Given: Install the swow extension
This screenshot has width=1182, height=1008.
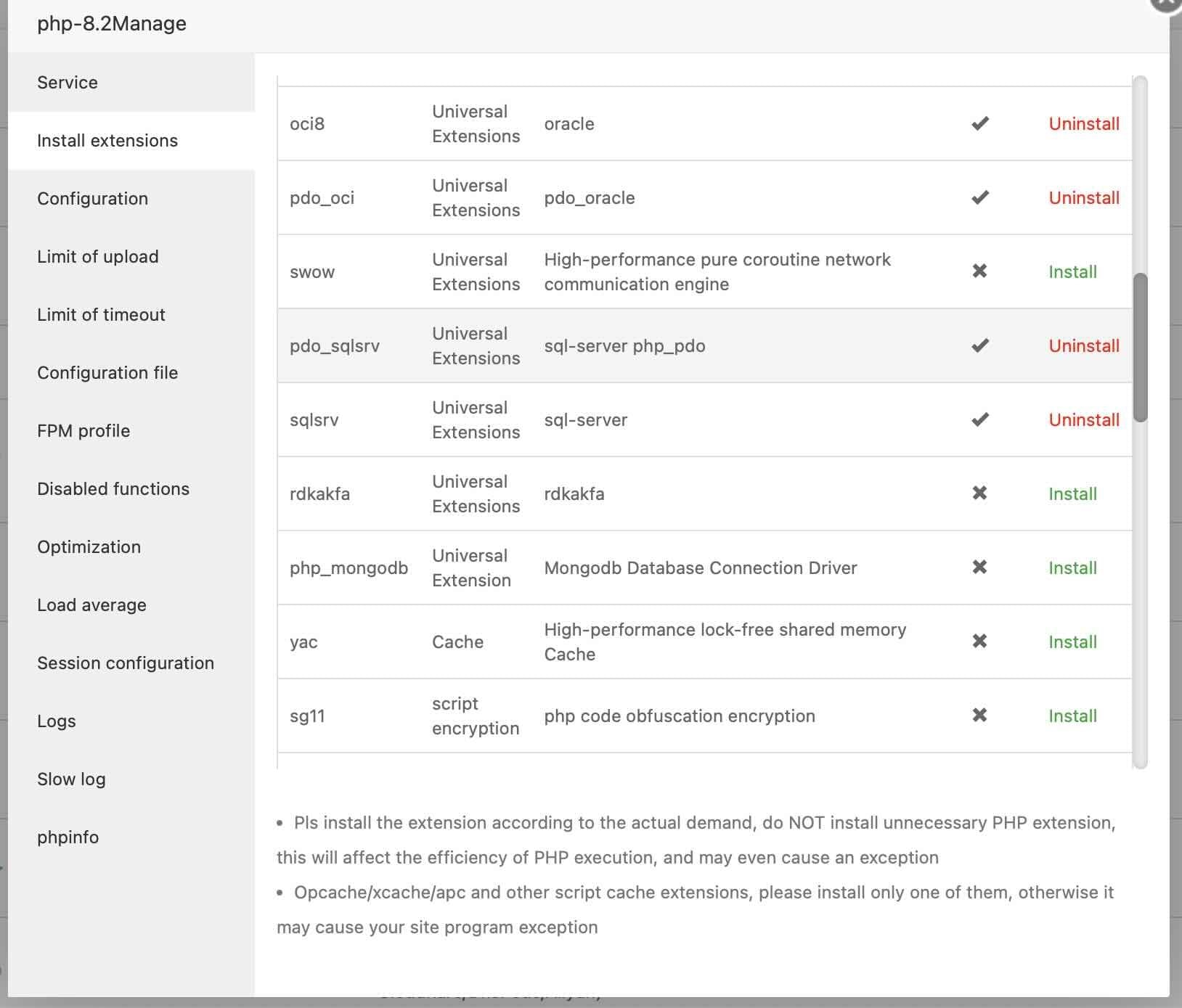Looking at the screenshot, I should (1072, 272).
